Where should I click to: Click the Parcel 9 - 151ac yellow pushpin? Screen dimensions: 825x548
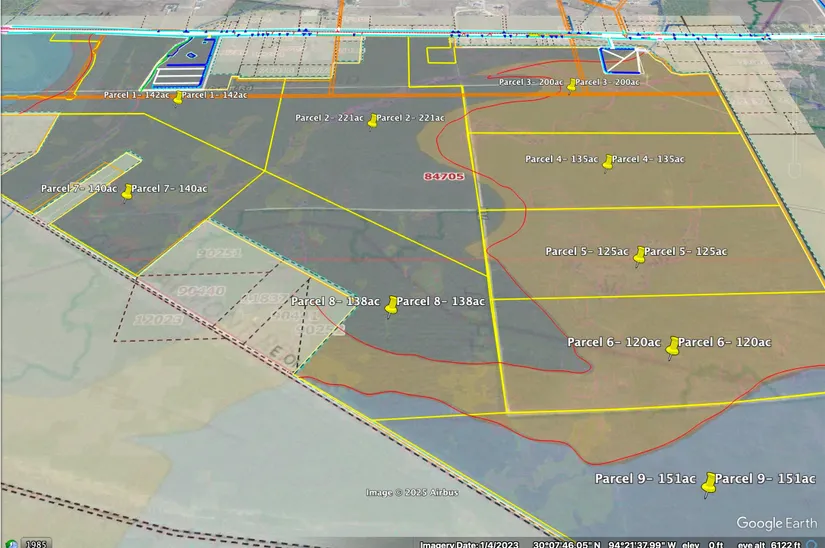(x=709, y=483)
